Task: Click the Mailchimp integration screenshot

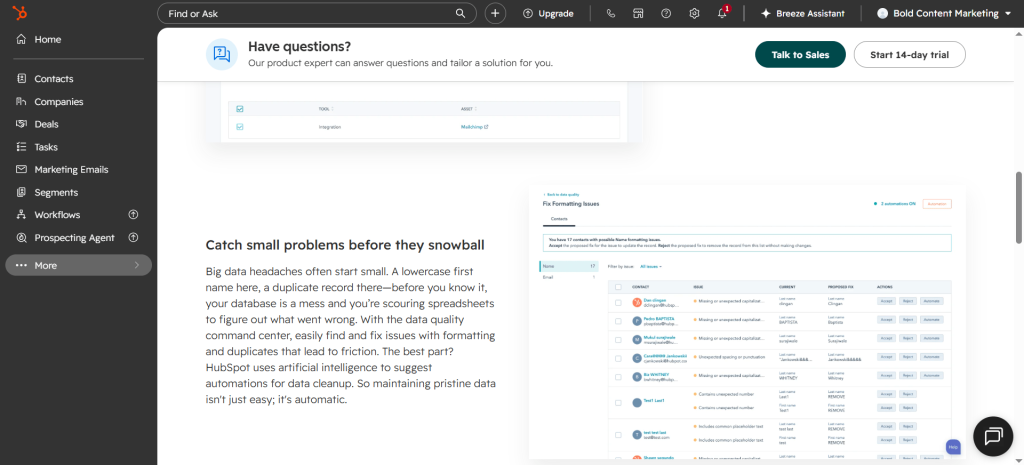Action: point(424,112)
